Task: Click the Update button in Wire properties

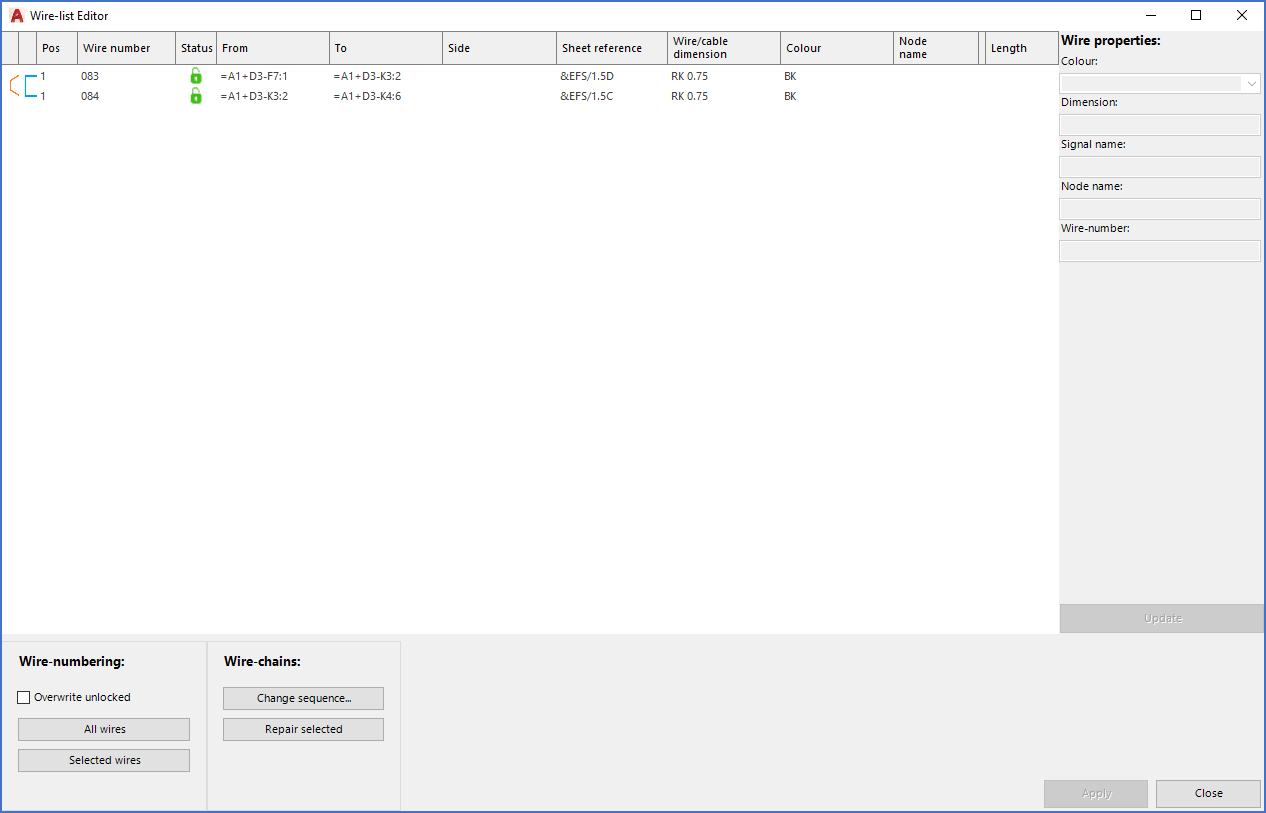Action: click(x=1162, y=618)
